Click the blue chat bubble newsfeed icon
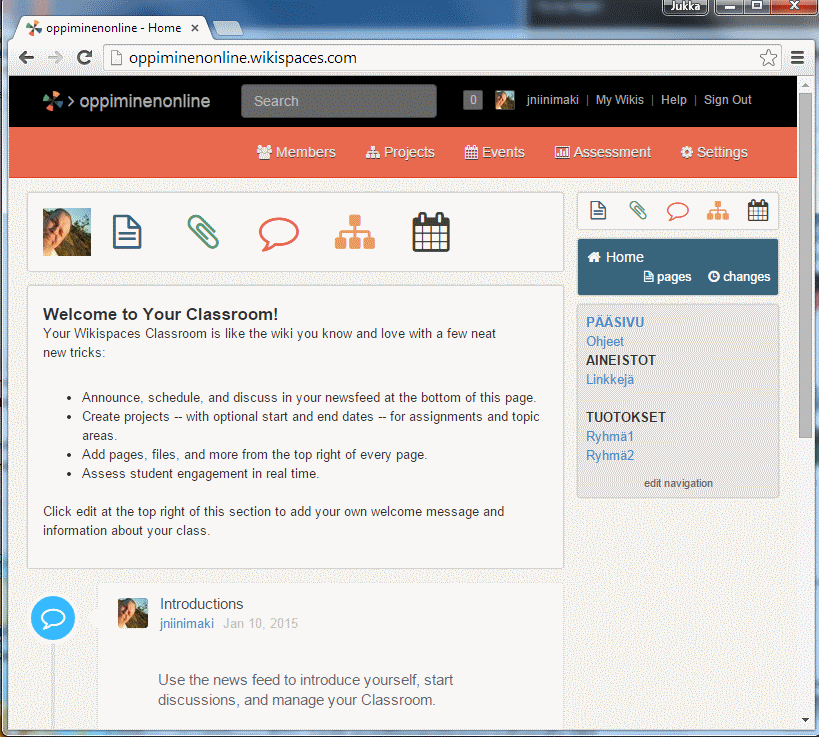 click(53, 618)
